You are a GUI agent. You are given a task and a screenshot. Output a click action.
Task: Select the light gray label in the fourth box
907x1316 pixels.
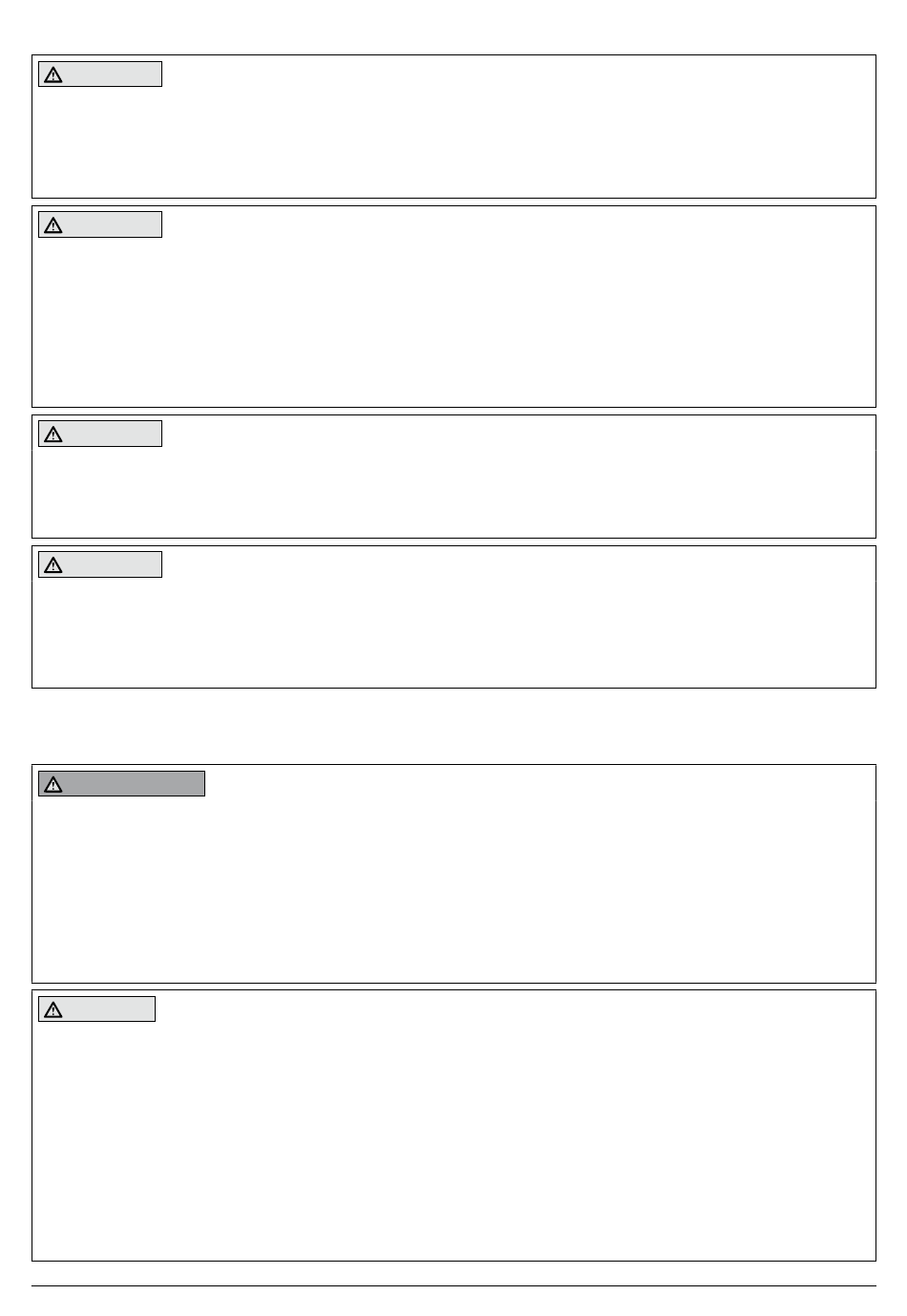[100, 564]
